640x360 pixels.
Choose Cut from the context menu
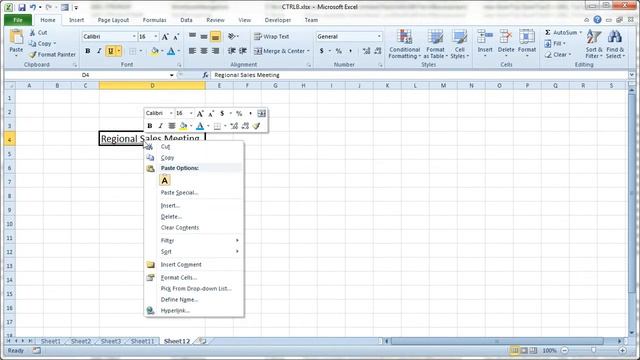tap(194, 147)
